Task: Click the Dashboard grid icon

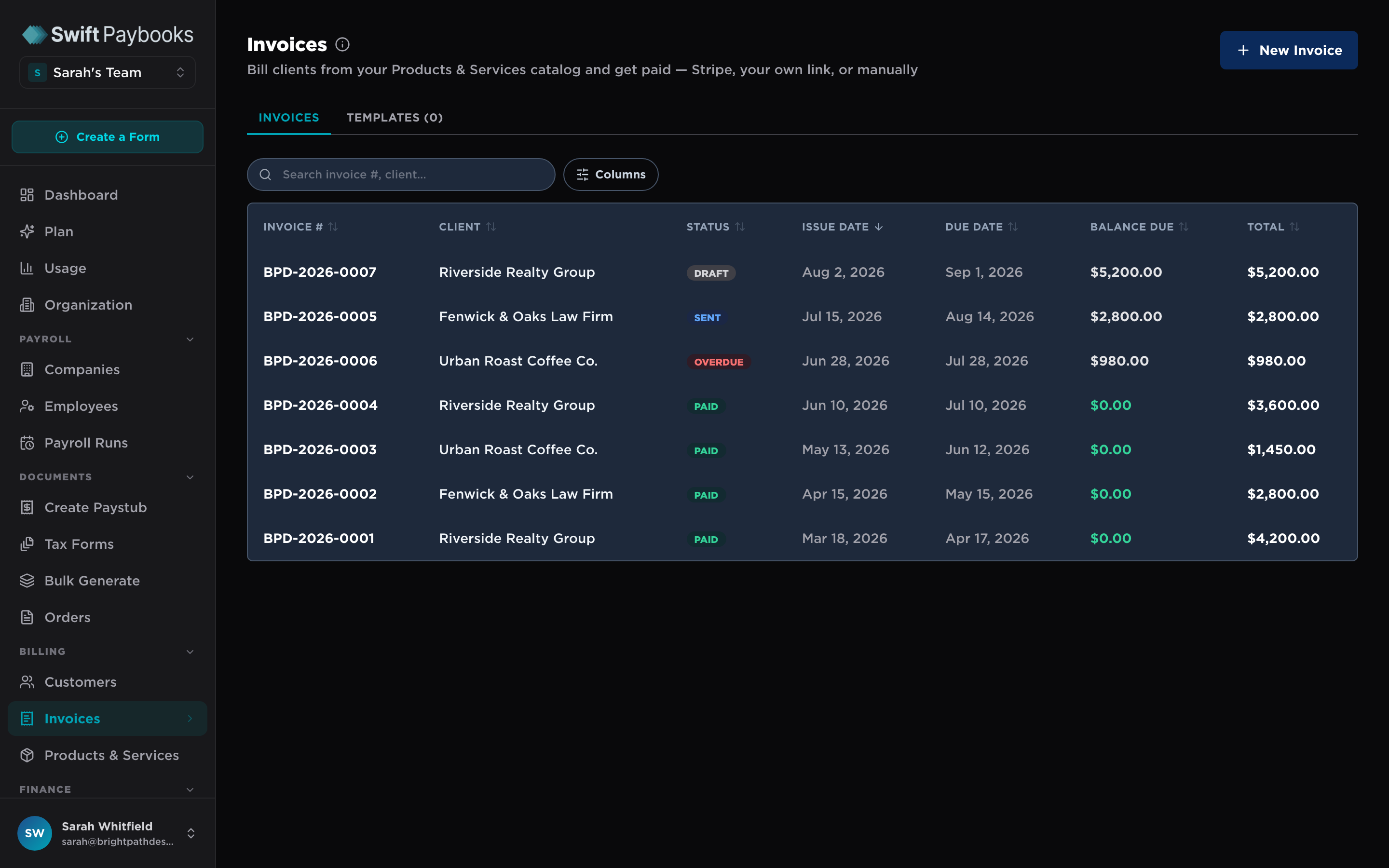Action: tap(27, 195)
